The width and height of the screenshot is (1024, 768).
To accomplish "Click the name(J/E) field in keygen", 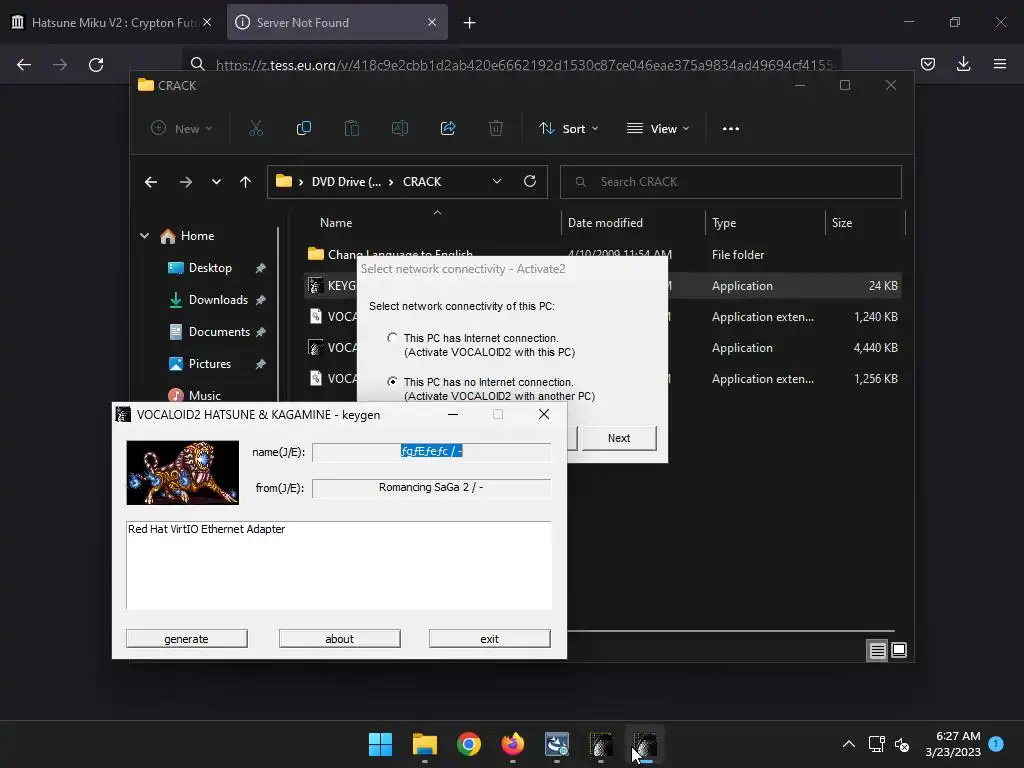I will click(432, 452).
